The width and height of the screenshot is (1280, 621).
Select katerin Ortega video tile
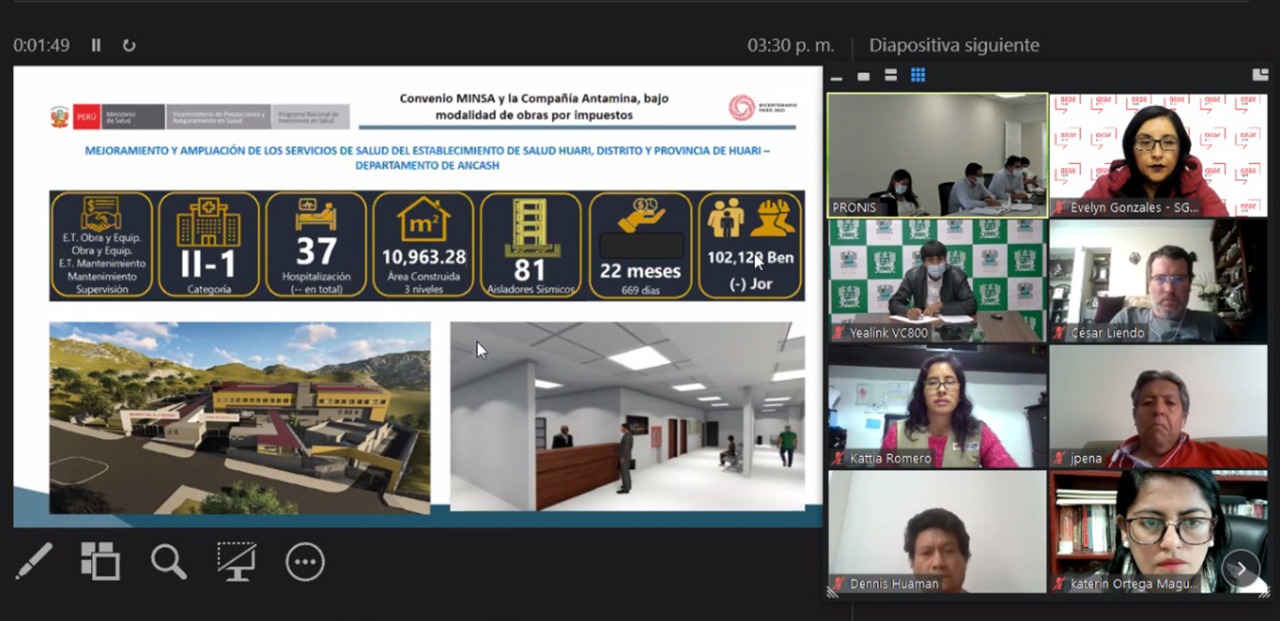[1158, 532]
